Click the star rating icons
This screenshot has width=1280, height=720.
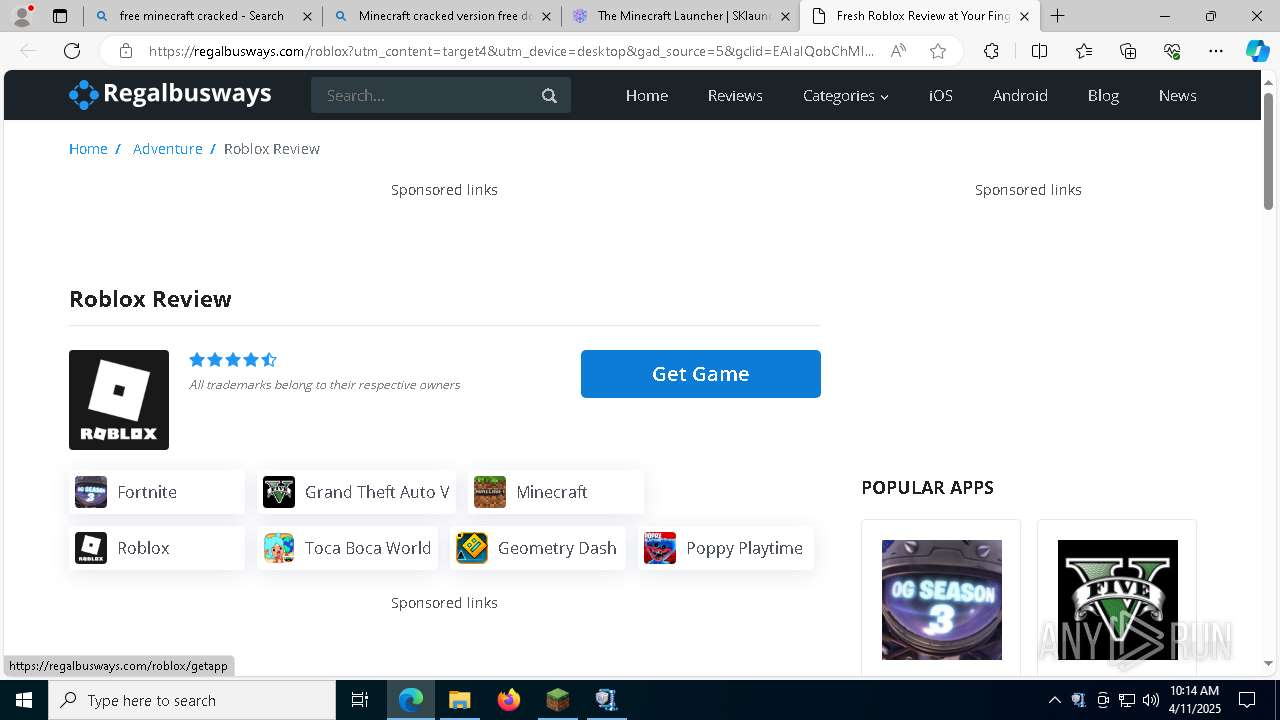tap(233, 360)
